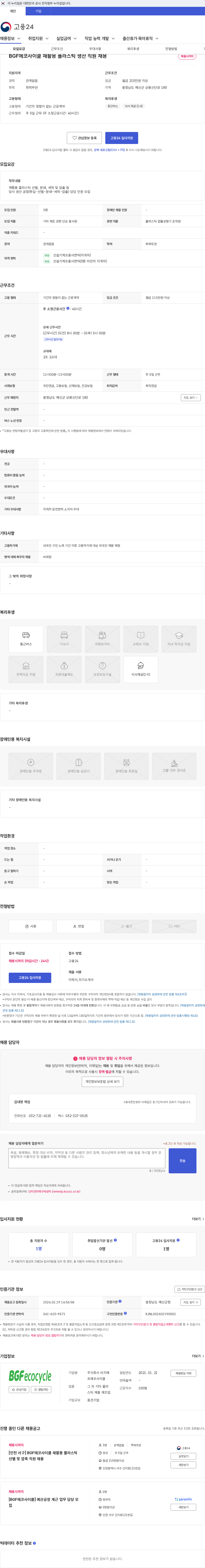Click the 총 지원자 수 count 1명
205x1568 pixels.
[38, 1248]
